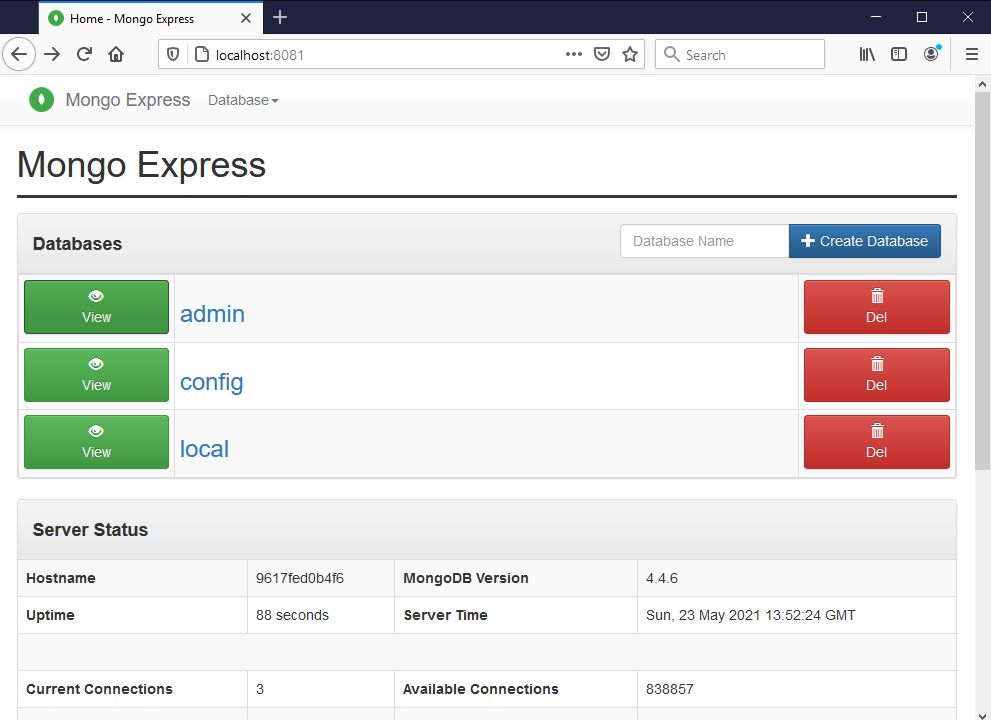Select the hostname value 9617fed0b4f6
Viewport: 991px width, 720px height.
(x=300, y=578)
